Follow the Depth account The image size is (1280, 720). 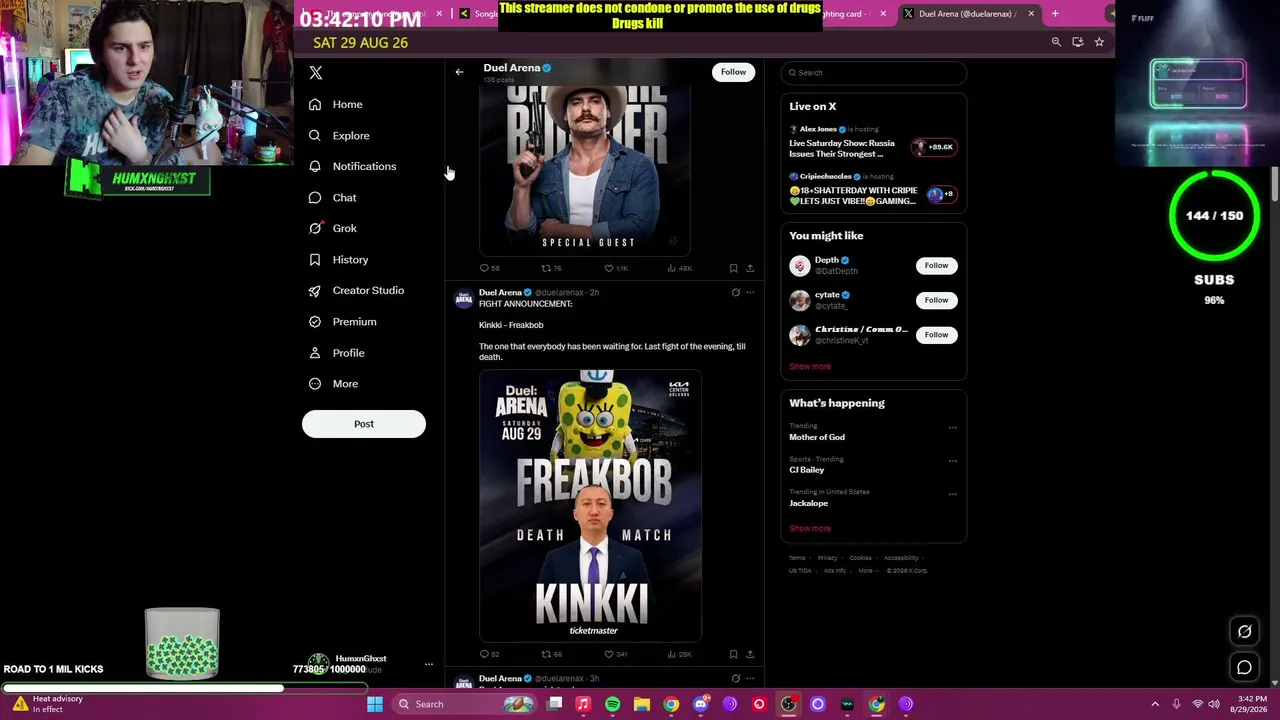(936, 265)
